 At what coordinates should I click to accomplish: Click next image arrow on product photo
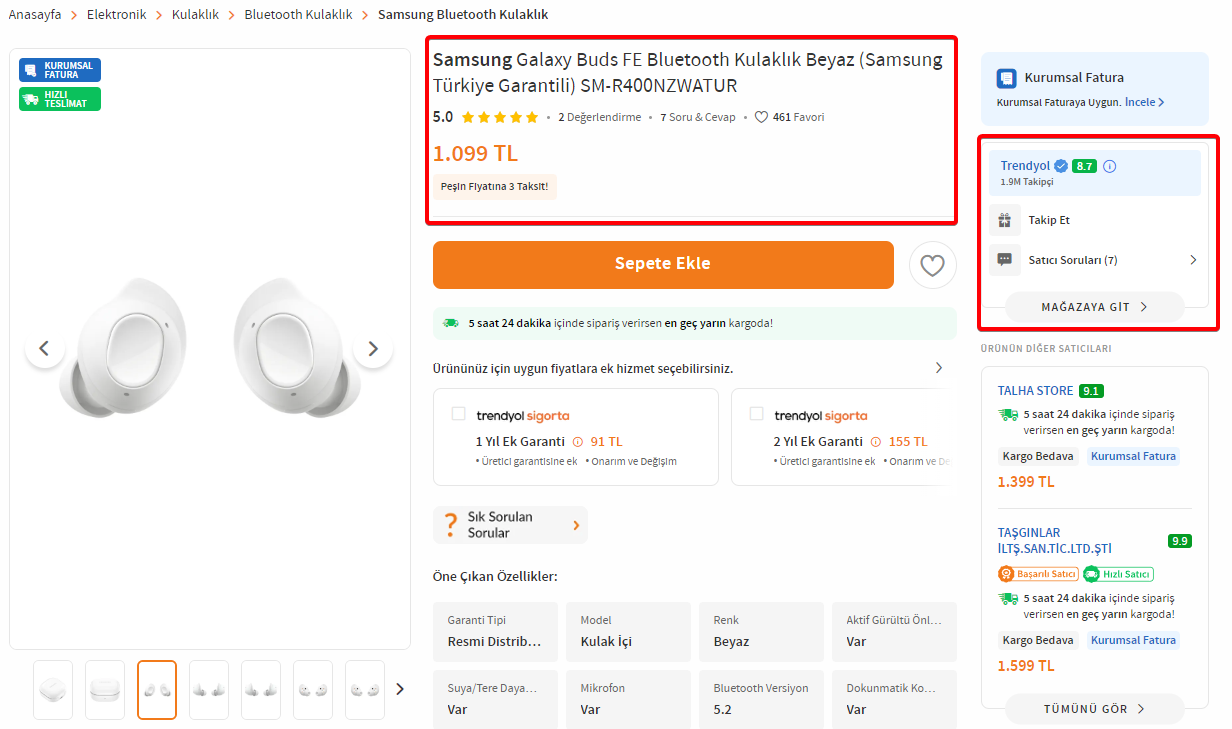[373, 349]
